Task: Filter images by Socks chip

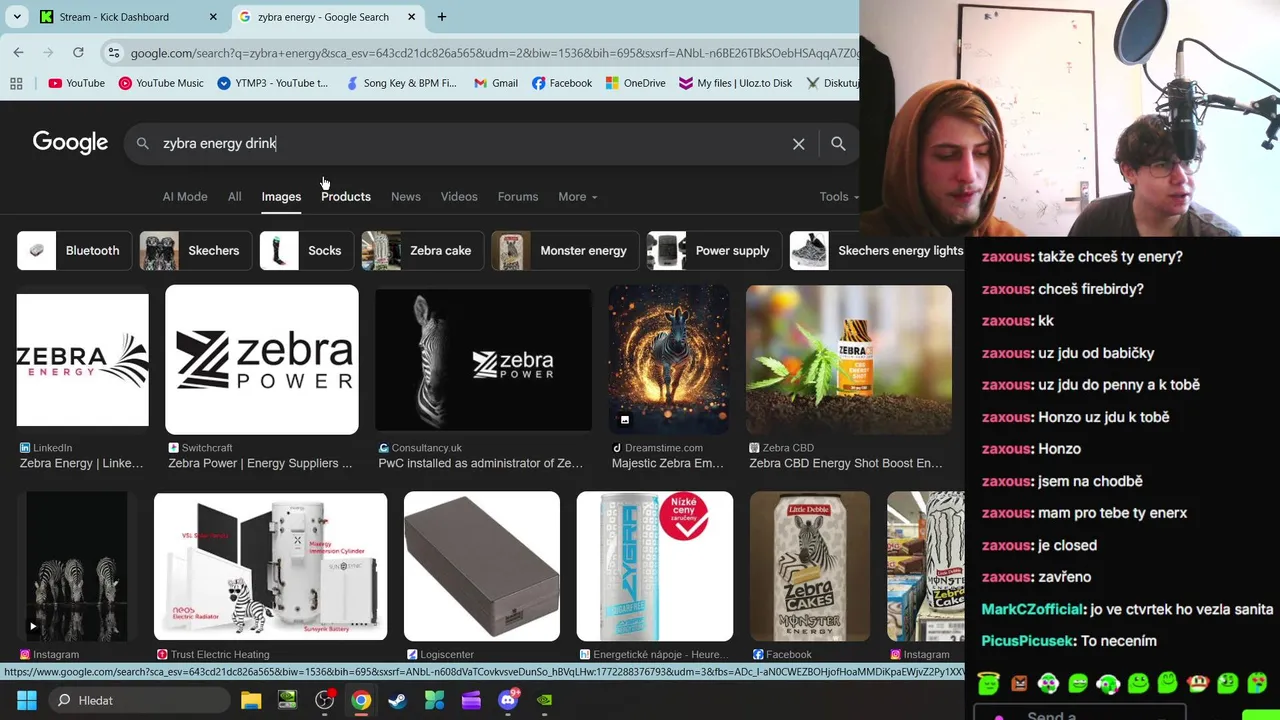Action: click(306, 251)
